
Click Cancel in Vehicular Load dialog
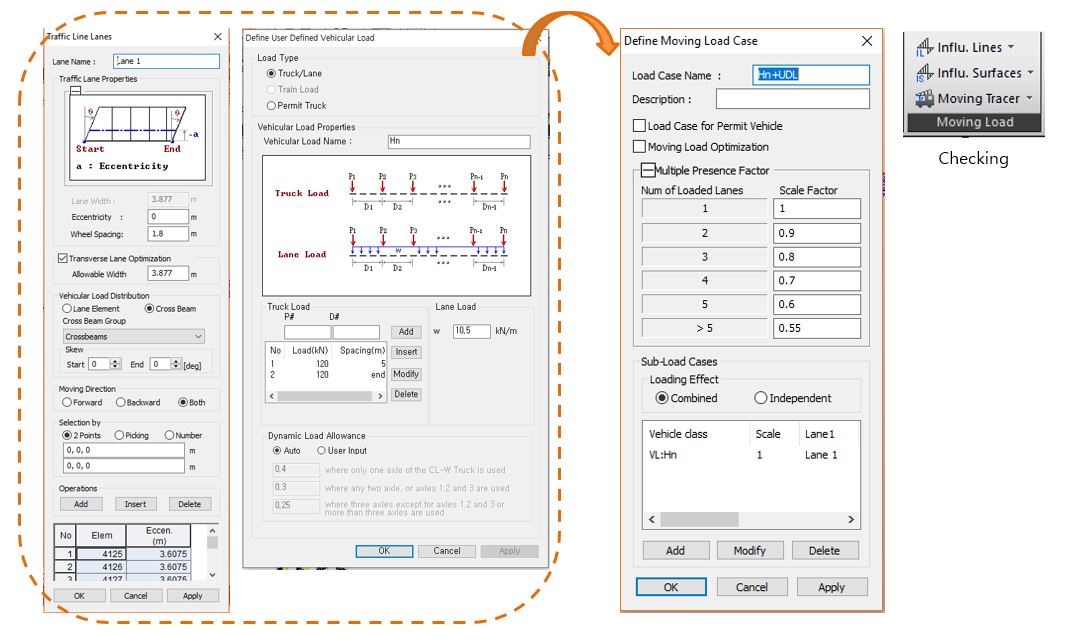[x=447, y=551]
